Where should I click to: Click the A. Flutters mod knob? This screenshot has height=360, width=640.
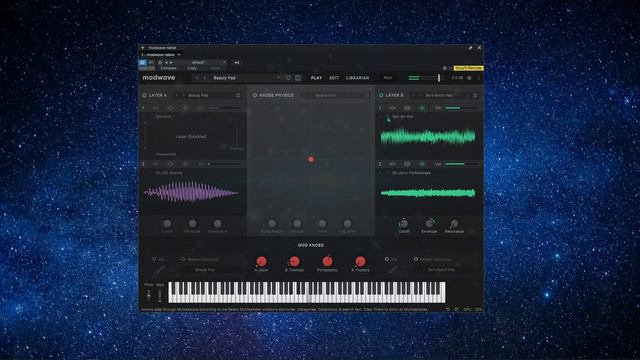point(360,261)
